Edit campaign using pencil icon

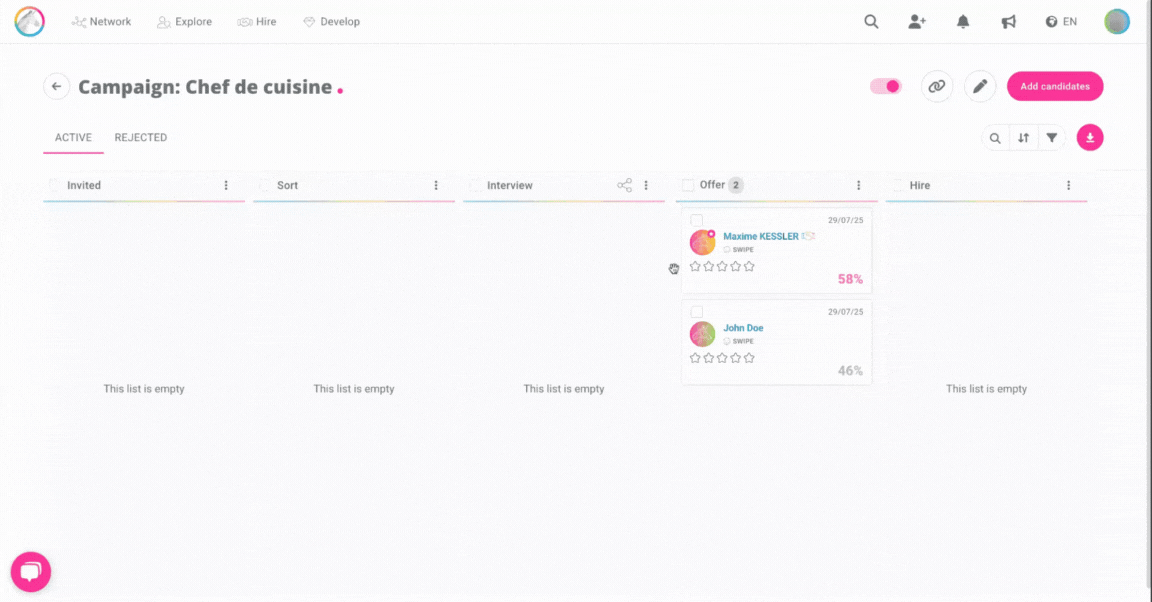tap(980, 87)
